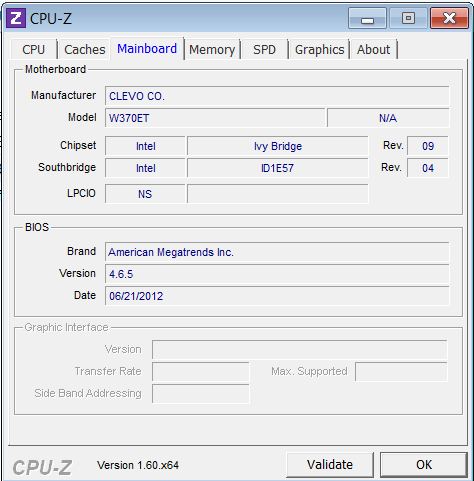Click the OK button
The image size is (474, 481).
coord(424,465)
